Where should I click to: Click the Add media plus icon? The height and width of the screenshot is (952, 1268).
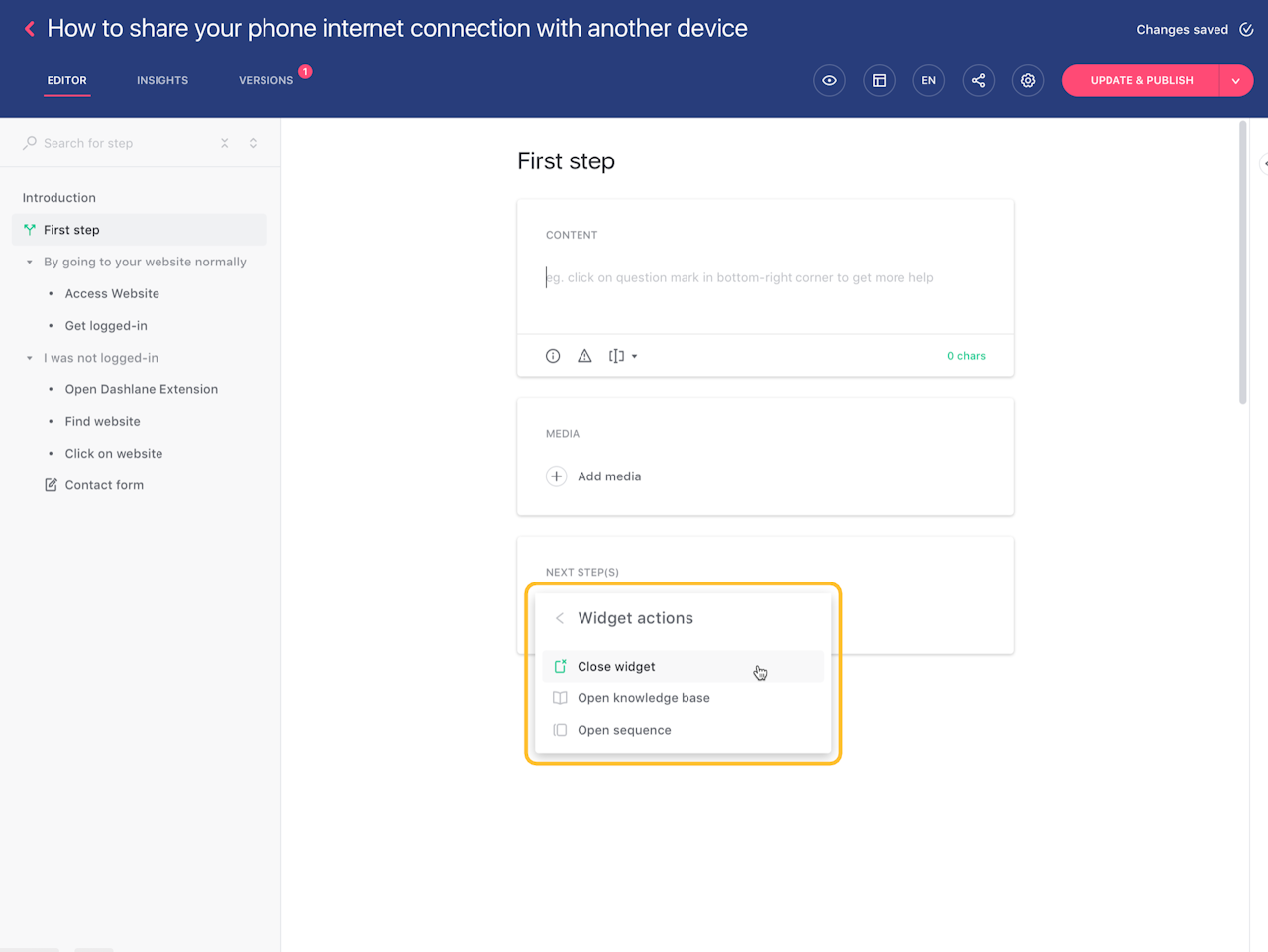tap(557, 476)
